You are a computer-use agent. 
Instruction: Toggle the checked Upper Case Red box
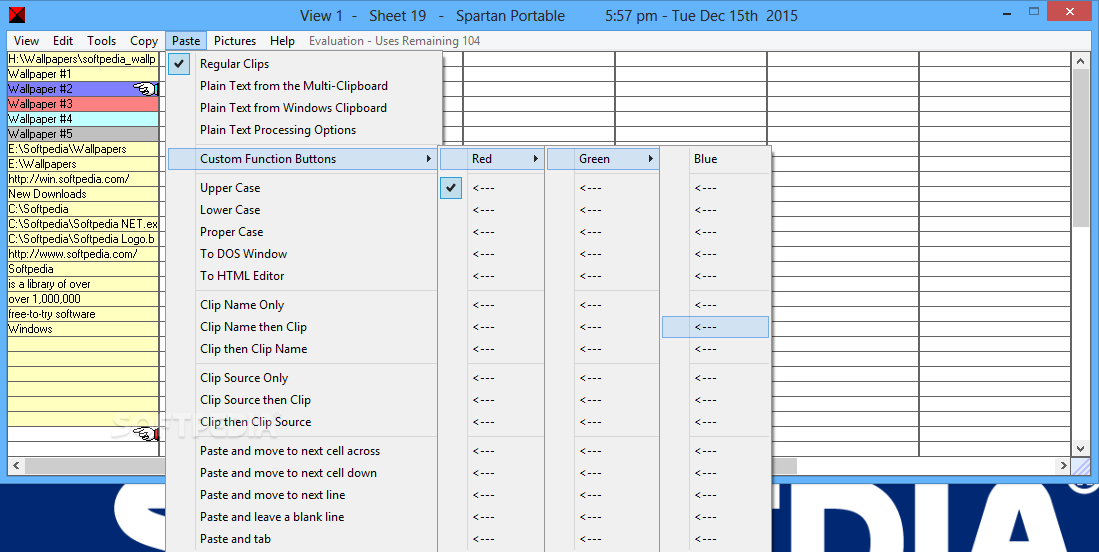(x=451, y=188)
